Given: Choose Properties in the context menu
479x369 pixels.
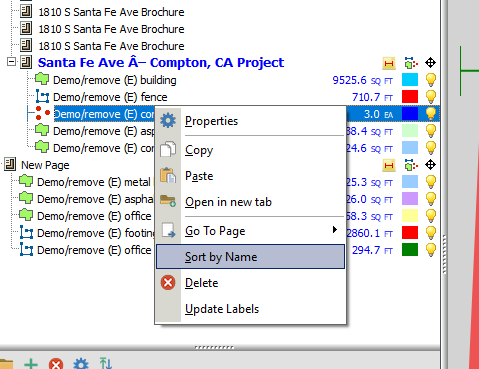Looking at the screenshot, I should point(211,121).
